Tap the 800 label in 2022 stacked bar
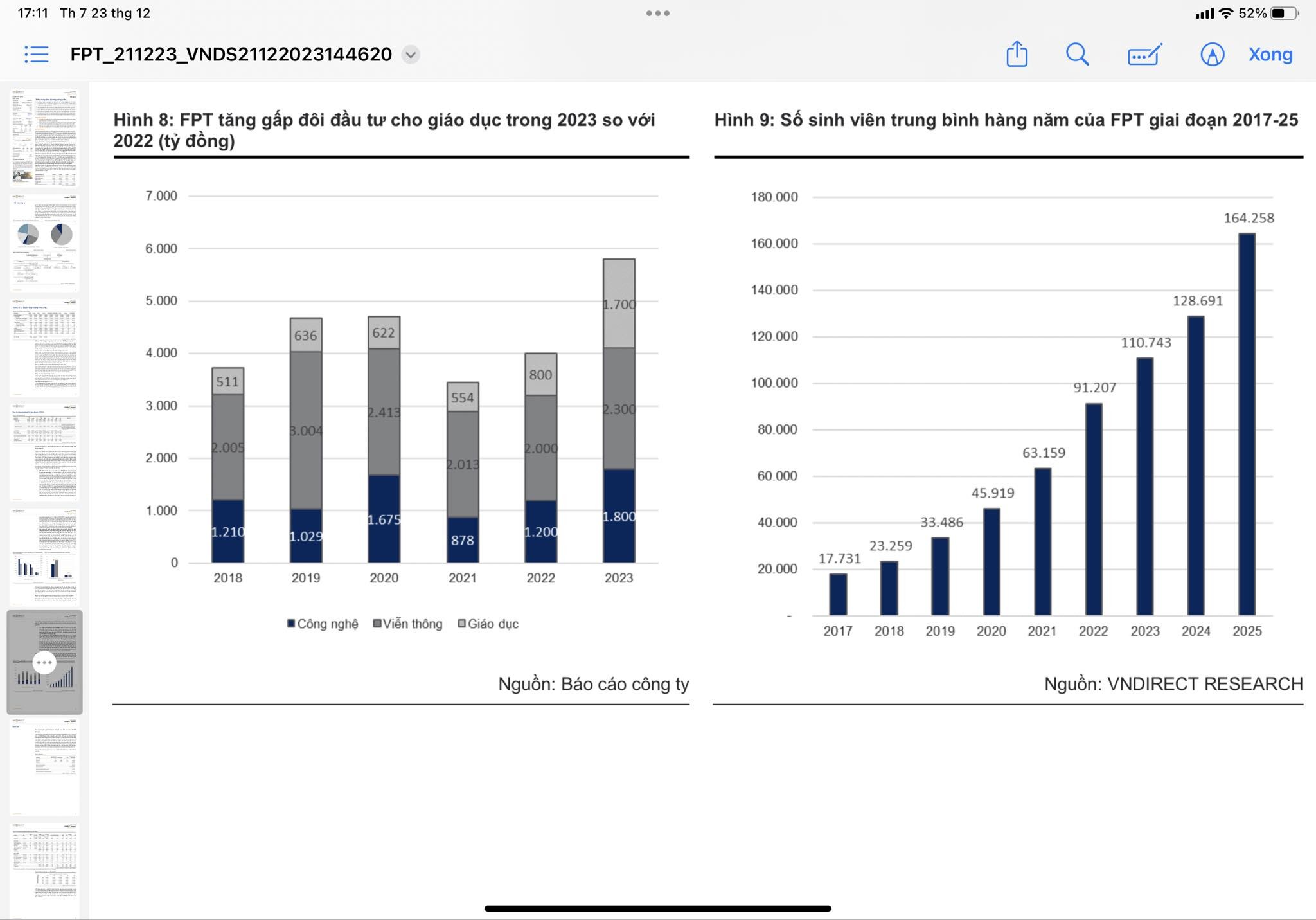This screenshot has height=920, width=1316. point(540,375)
